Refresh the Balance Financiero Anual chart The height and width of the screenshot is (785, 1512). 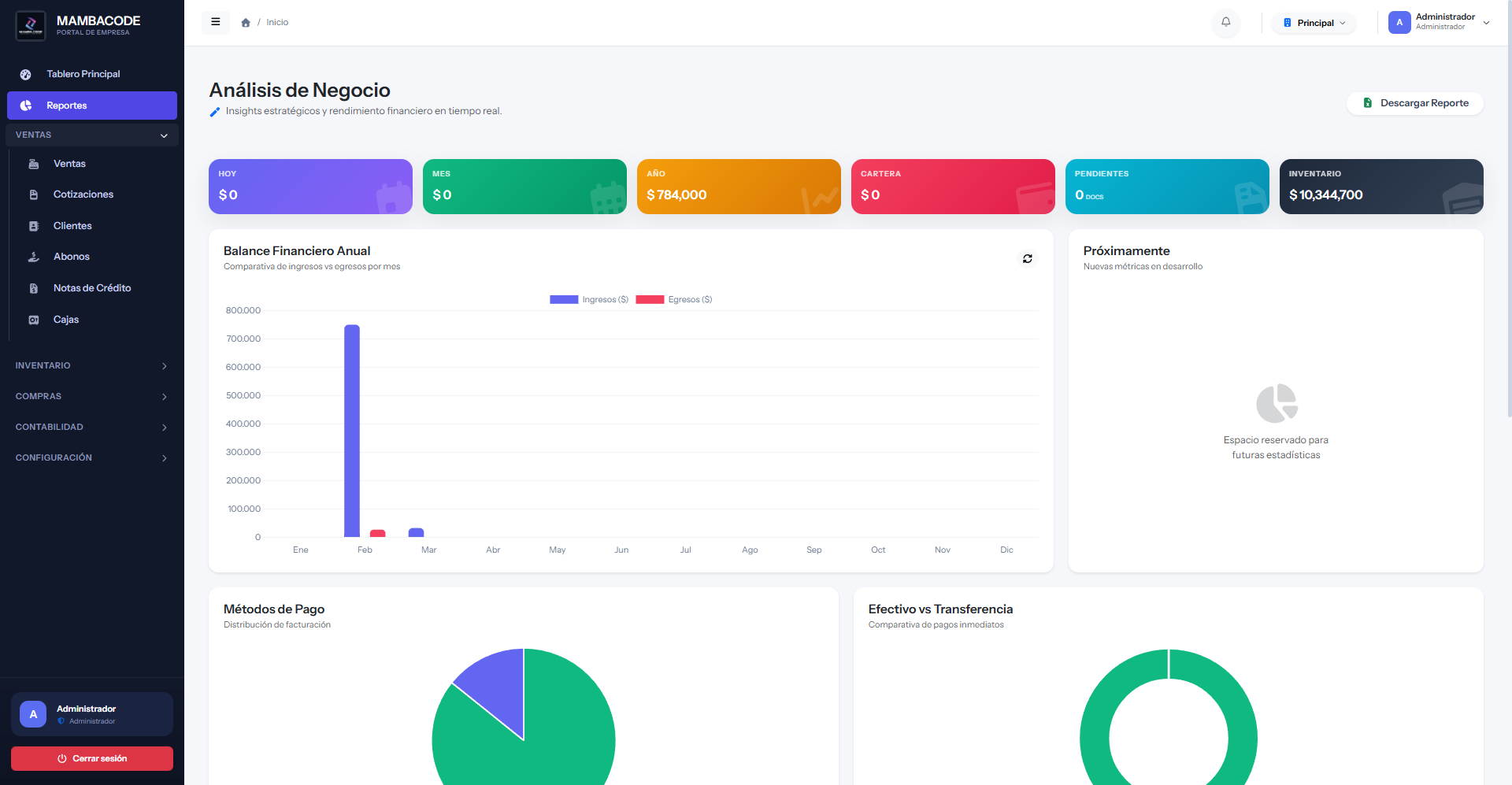(x=1028, y=259)
